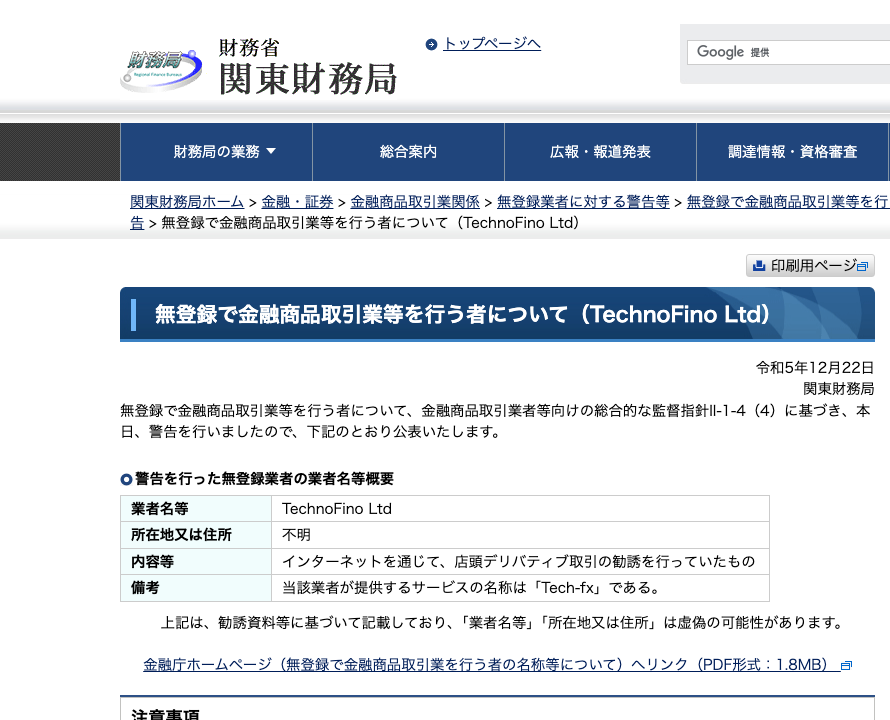The width and height of the screenshot is (890, 720).
Task: Go to 関東財務局ホーム breadcrumb link
Action: coord(187,202)
